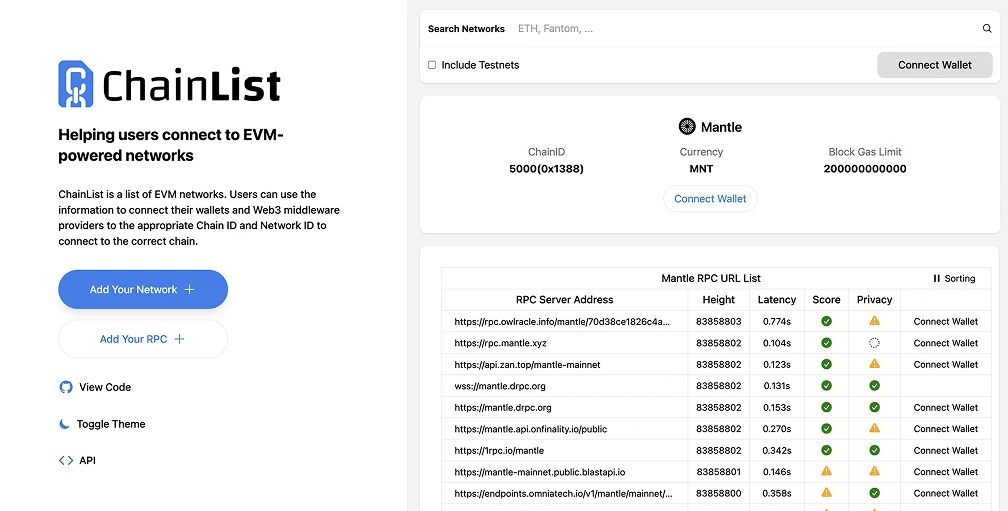Click the 5000(0x1388) ChainID value
Image resolution: width=1008 pixels, height=511 pixels.
[x=546, y=168]
